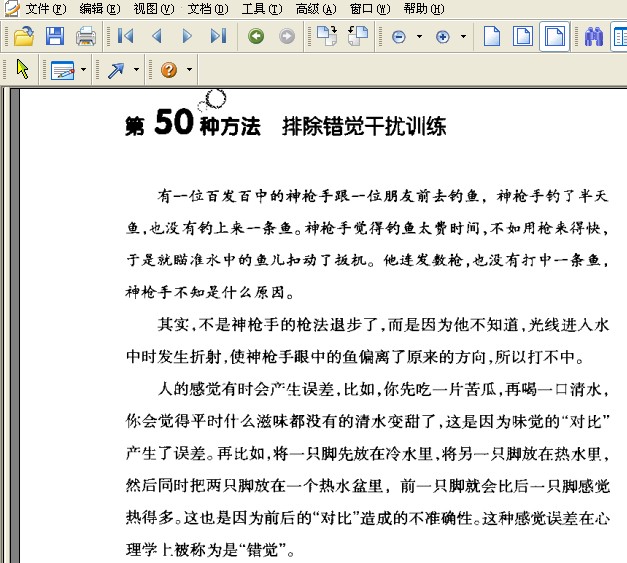Image resolution: width=627 pixels, height=563 pixels.
Task: Open the 帮助(H) menu
Action: 424,9
